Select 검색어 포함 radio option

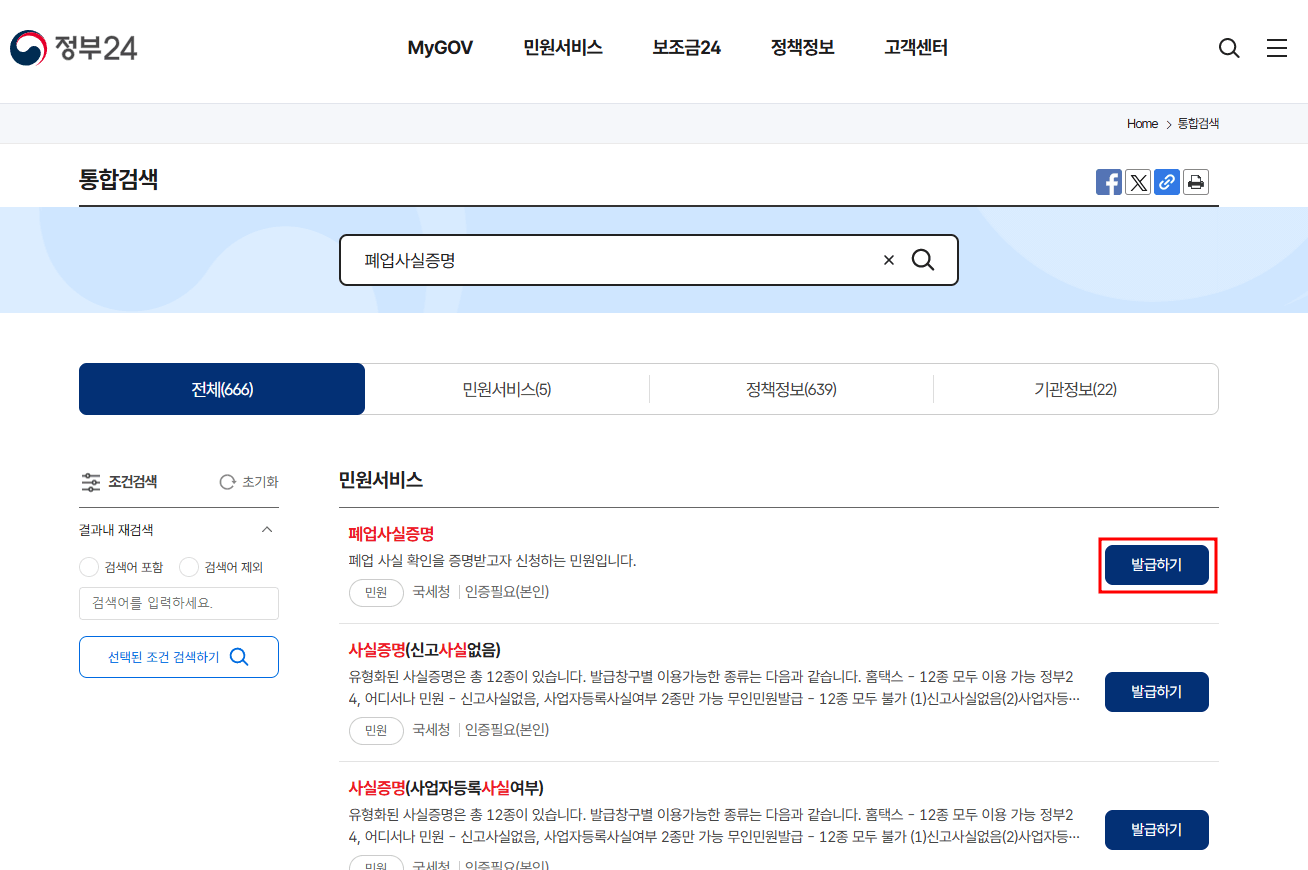(89, 567)
